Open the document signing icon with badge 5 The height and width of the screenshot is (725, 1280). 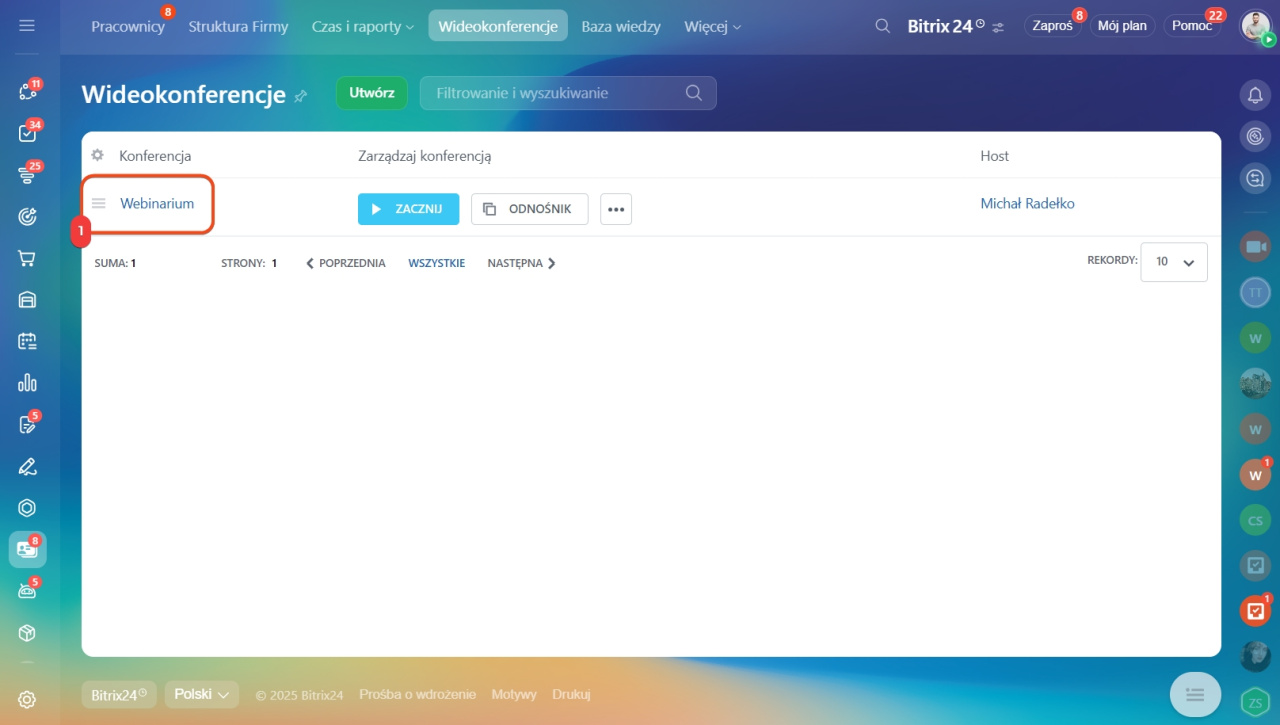coord(27,425)
